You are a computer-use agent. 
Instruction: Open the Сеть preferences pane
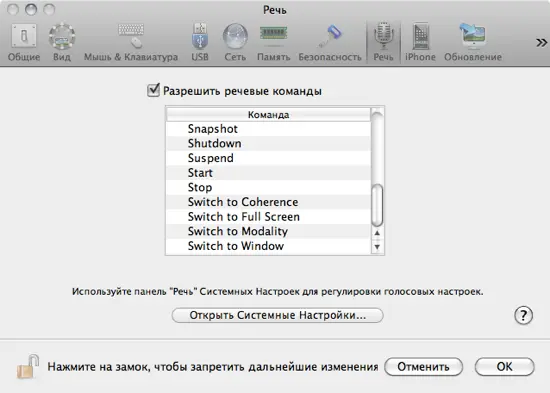coord(235,42)
